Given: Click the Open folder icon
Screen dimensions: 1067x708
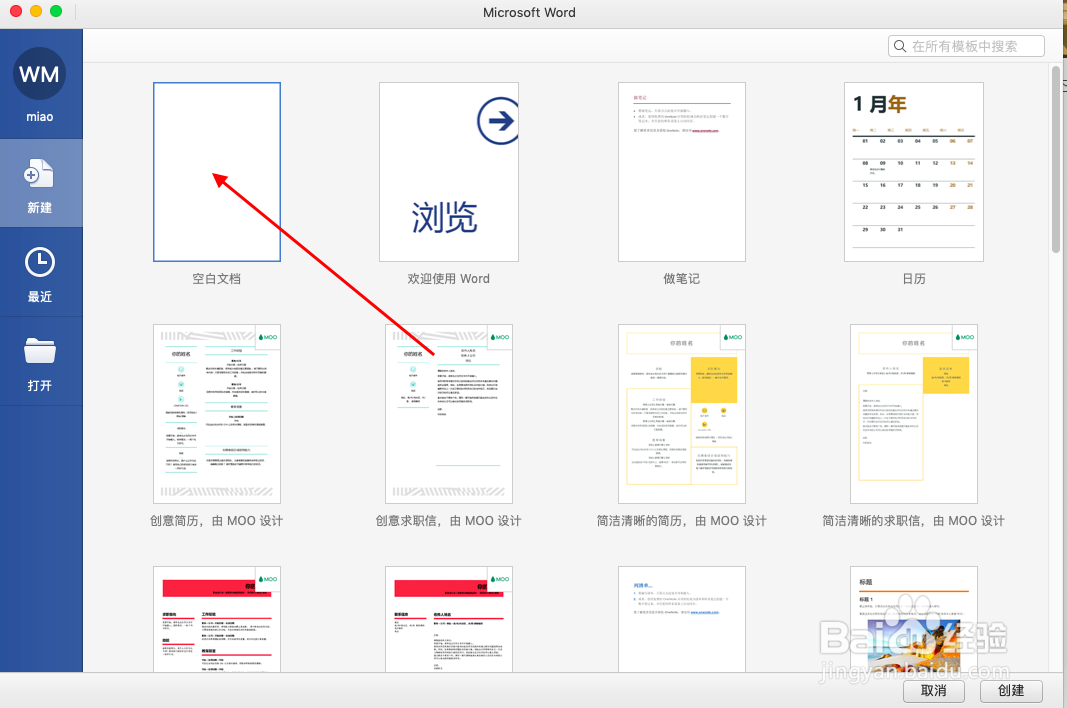Looking at the screenshot, I should (x=39, y=351).
